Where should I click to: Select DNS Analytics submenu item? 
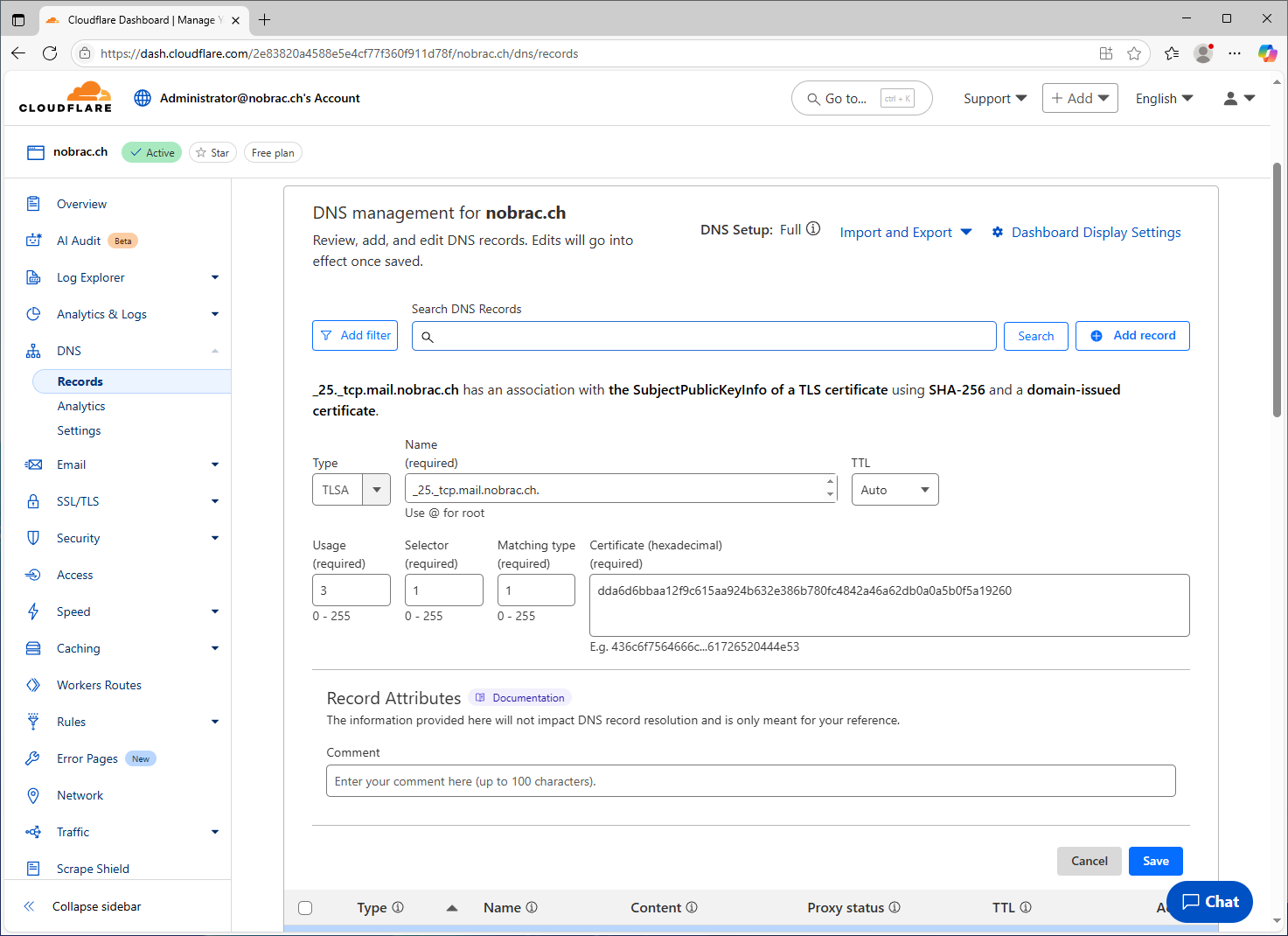tap(81, 406)
